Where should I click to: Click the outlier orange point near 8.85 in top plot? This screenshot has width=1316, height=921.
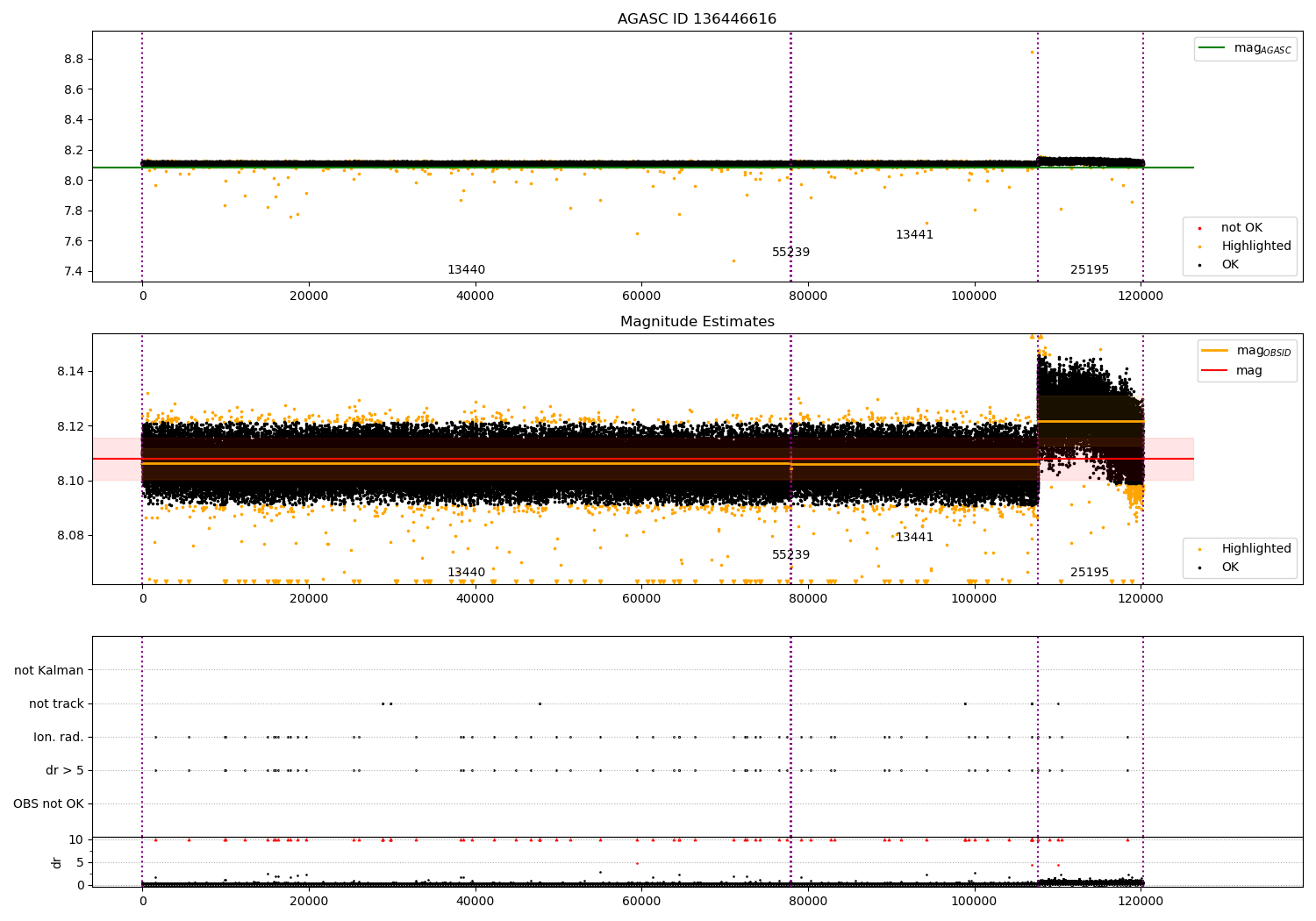(x=1032, y=52)
